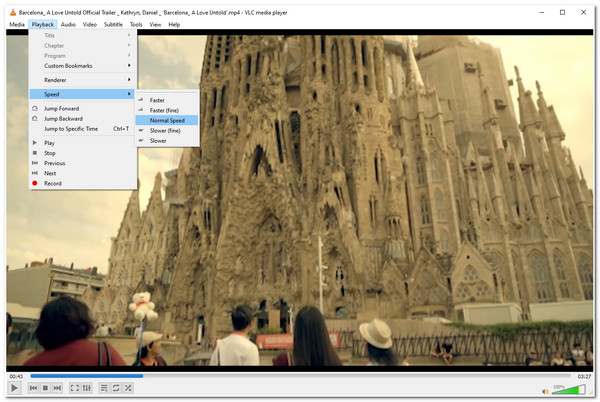Select Previous in the Playback menu

(83, 163)
